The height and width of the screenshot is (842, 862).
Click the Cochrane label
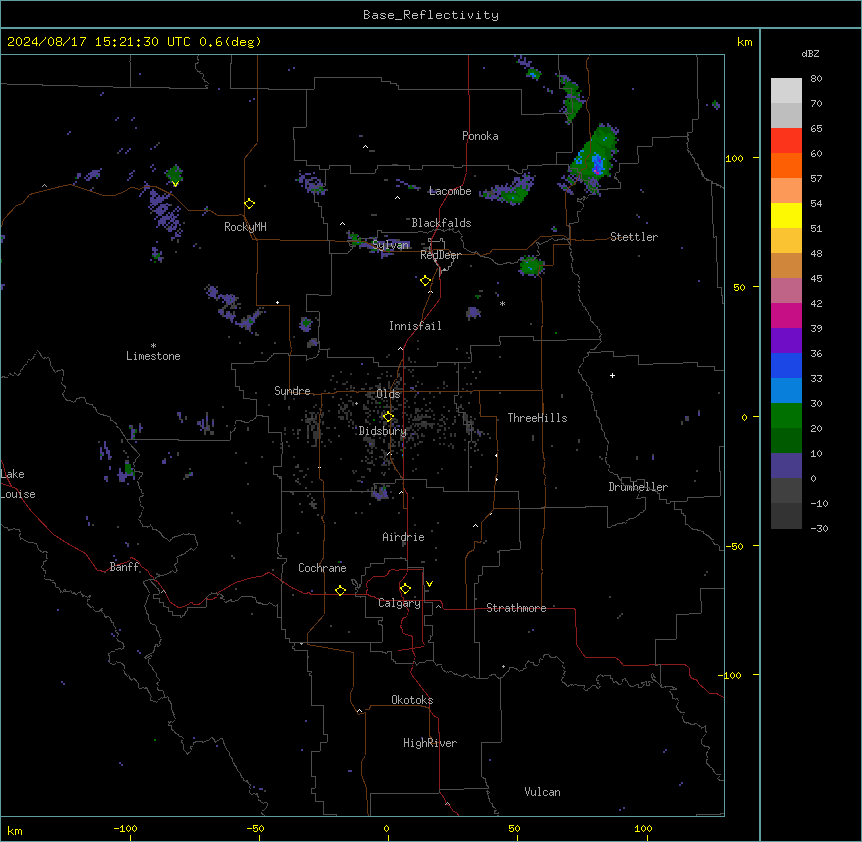322,568
